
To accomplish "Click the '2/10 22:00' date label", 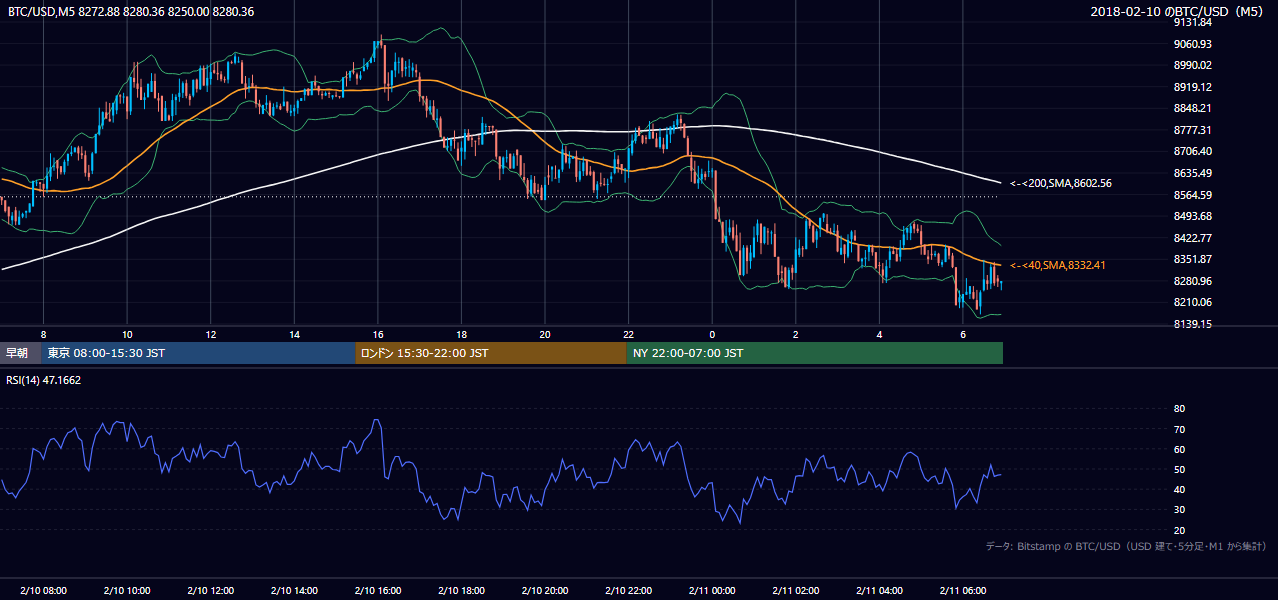I will [x=628, y=591].
